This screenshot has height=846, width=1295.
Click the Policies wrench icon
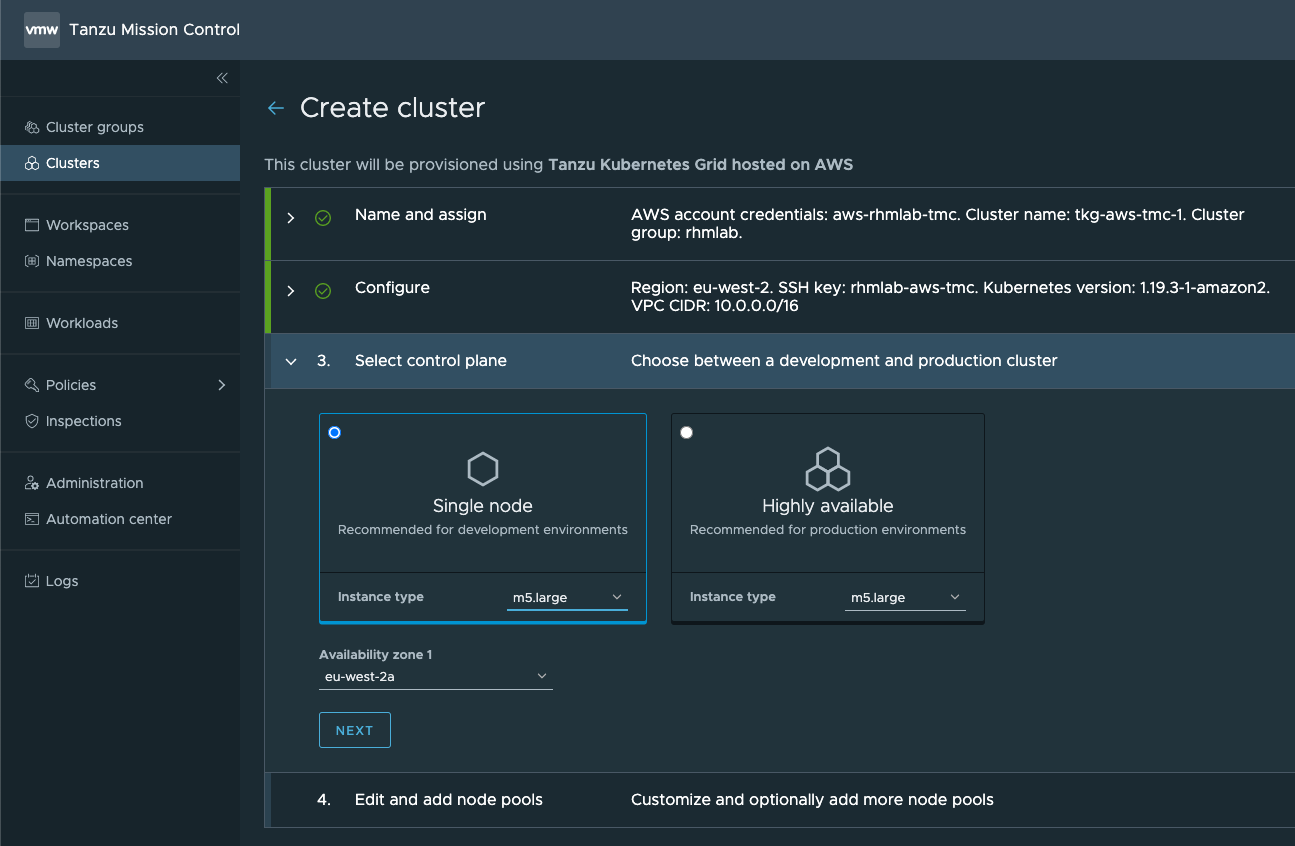pos(32,385)
